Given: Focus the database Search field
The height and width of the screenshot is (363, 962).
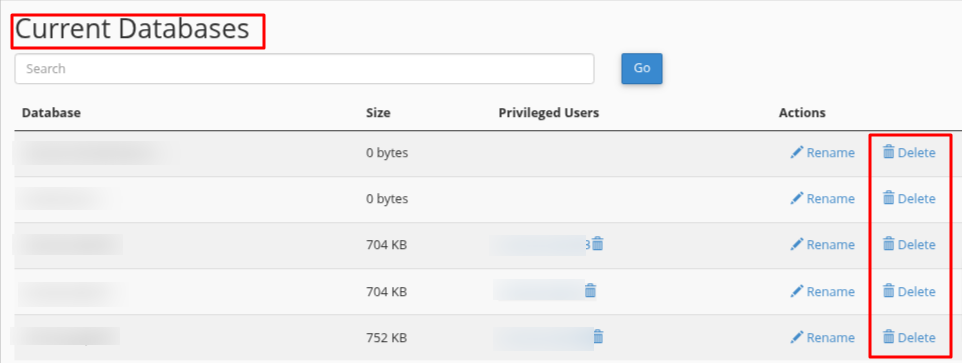Looking at the screenshot, I should pos(304,69).
